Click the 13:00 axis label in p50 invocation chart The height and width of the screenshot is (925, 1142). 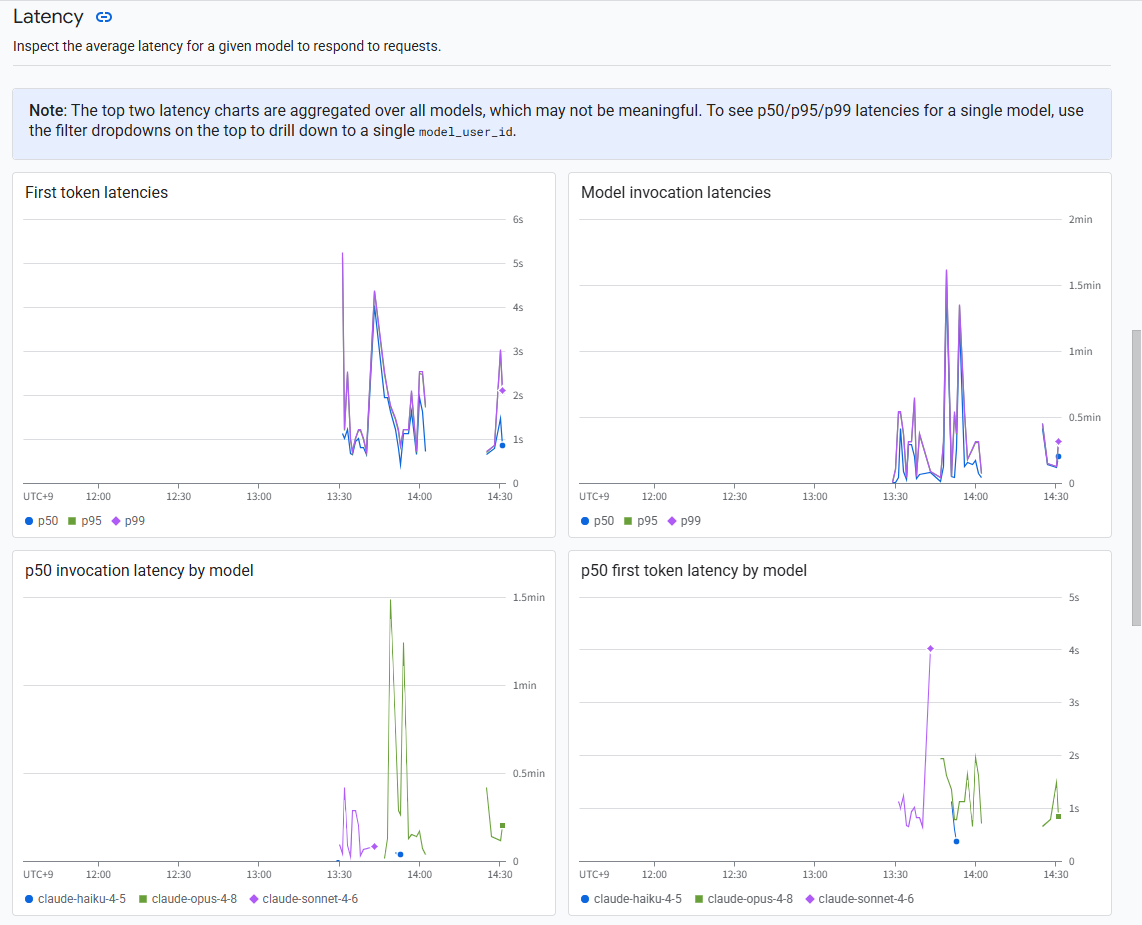pos(259,875)
